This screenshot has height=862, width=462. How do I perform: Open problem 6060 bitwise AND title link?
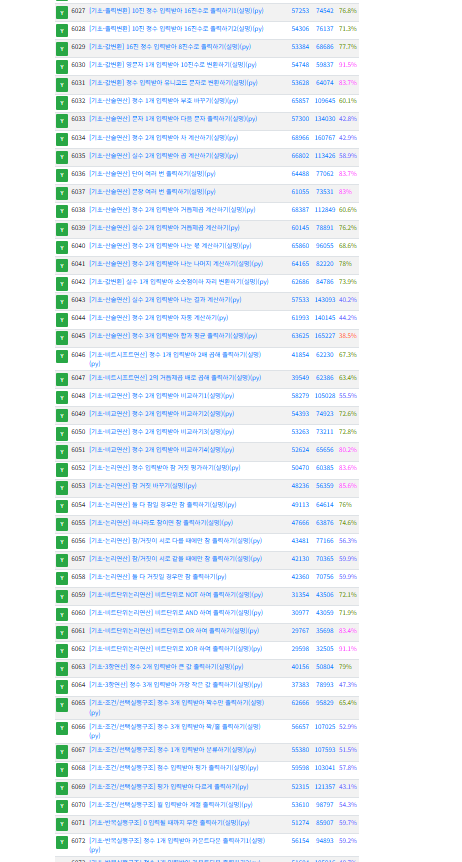click(x=175, y=612)
